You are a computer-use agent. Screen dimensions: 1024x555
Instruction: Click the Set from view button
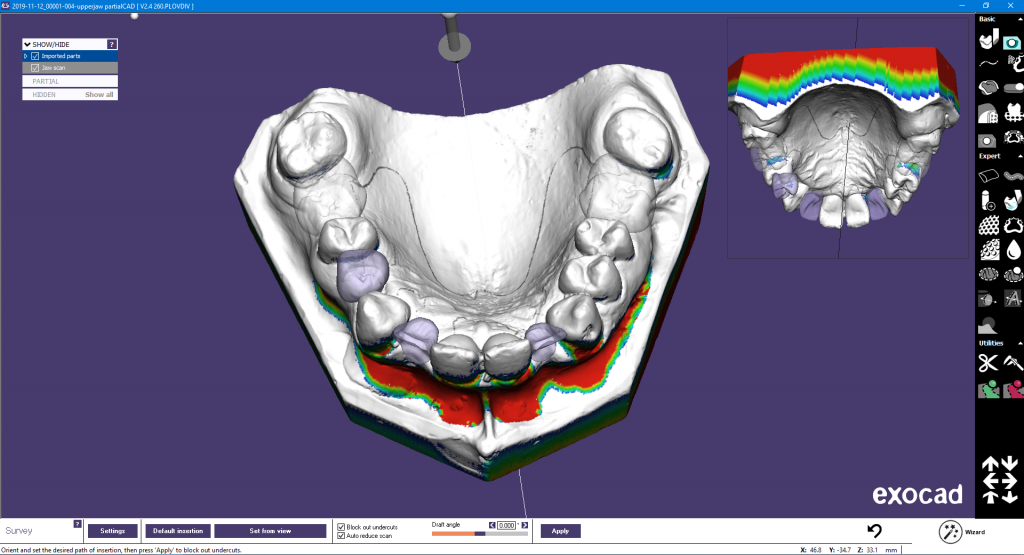(270, 531)
